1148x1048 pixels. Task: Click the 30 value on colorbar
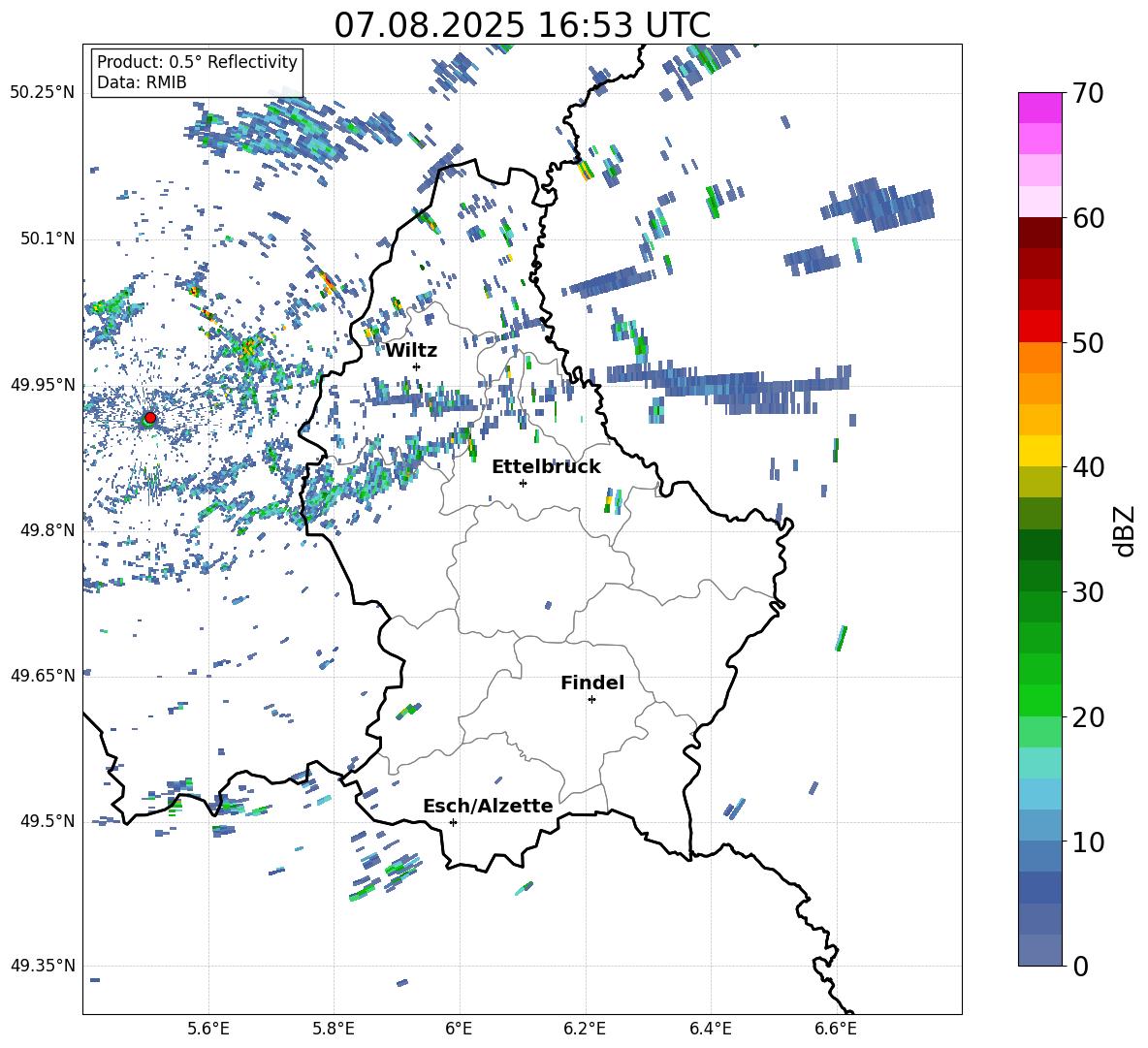click(1088, 592)
